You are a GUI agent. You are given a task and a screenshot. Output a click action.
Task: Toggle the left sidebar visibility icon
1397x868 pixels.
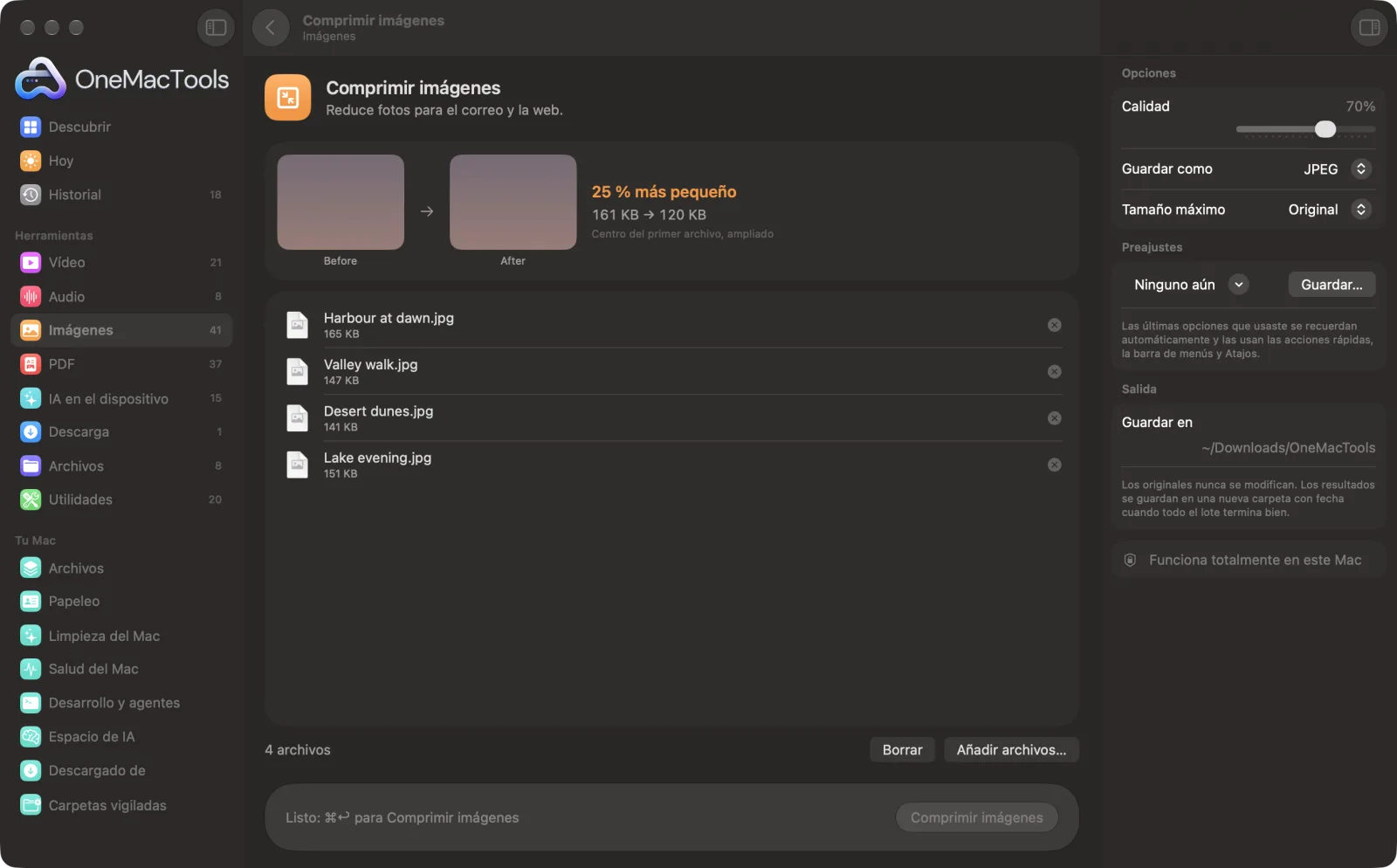coord(216,27)
